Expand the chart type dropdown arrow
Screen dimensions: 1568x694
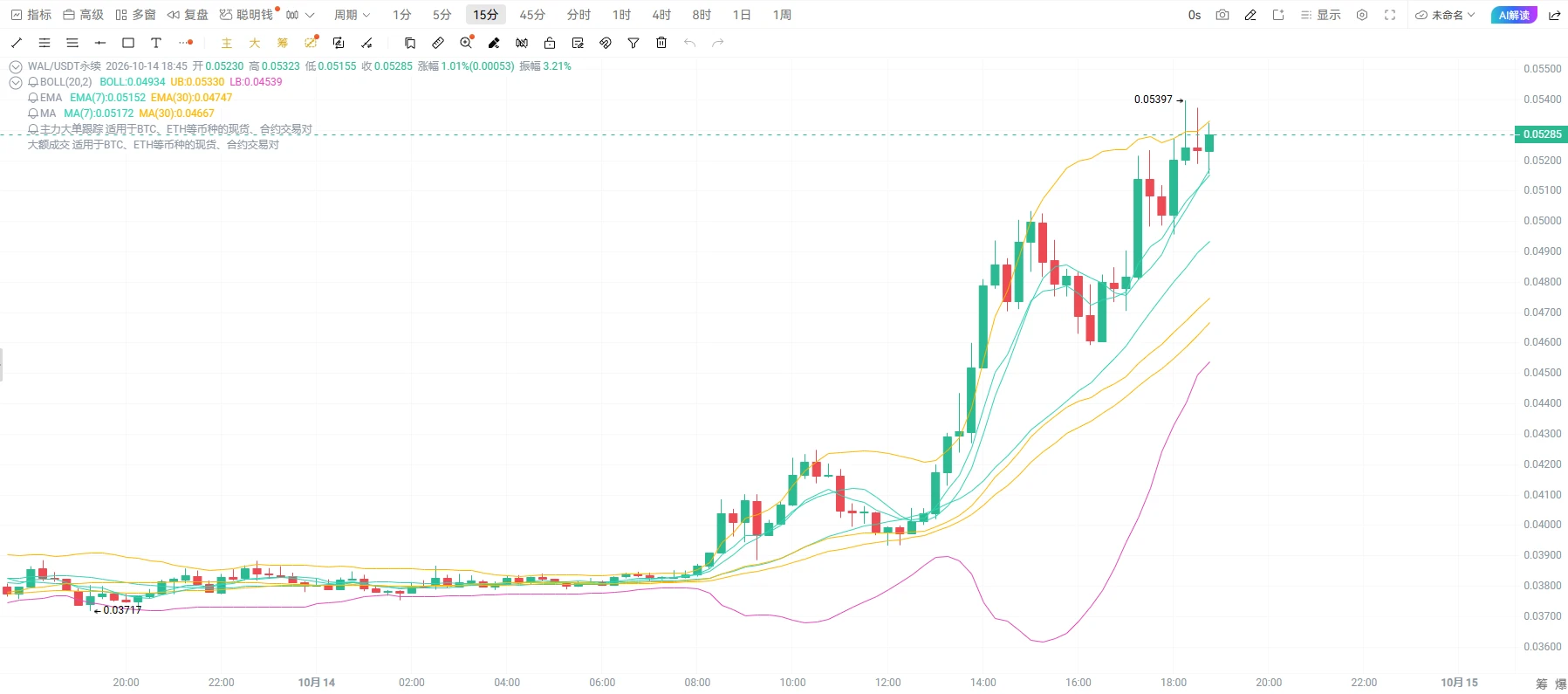[x=310, y=15]
